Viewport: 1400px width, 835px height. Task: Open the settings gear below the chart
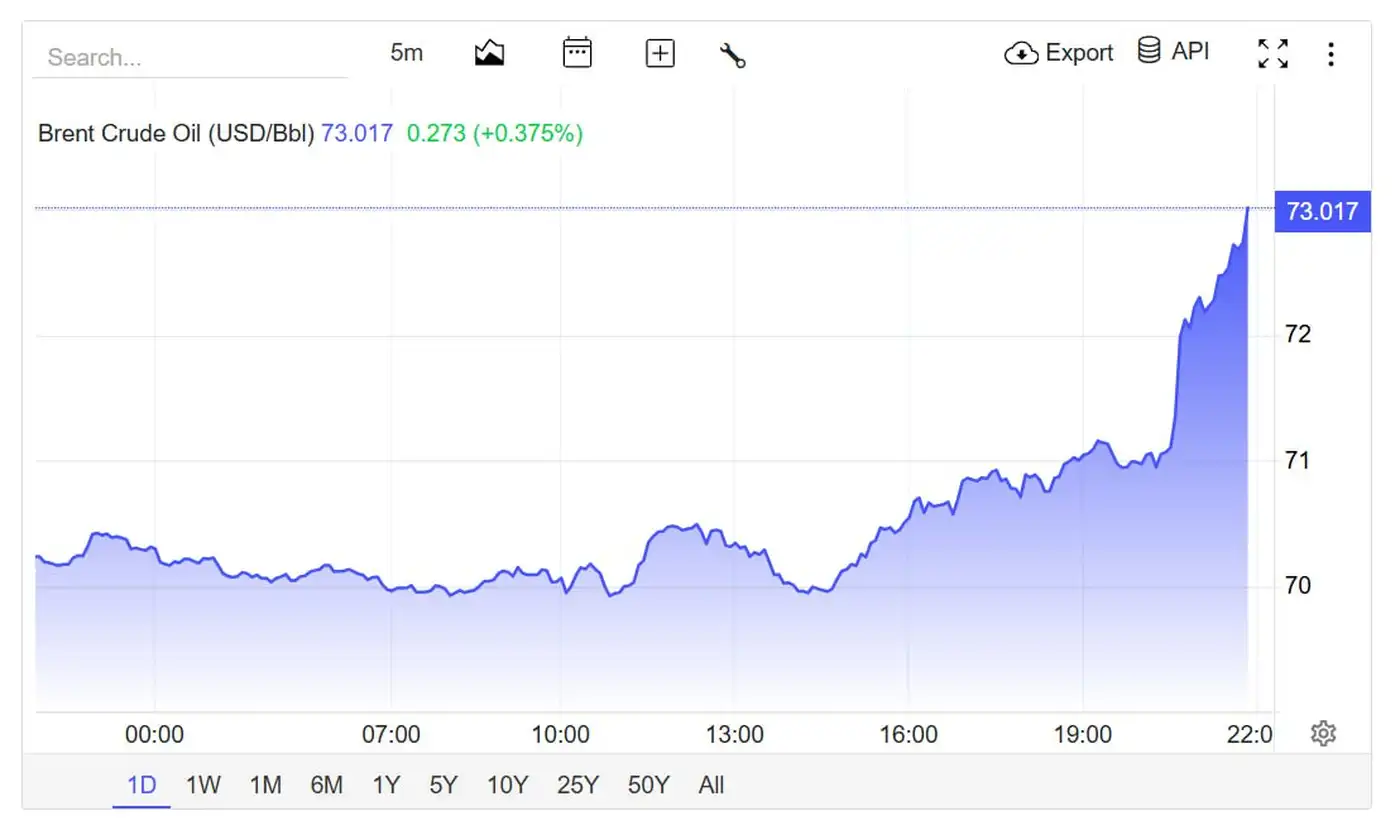point(1323,733)
